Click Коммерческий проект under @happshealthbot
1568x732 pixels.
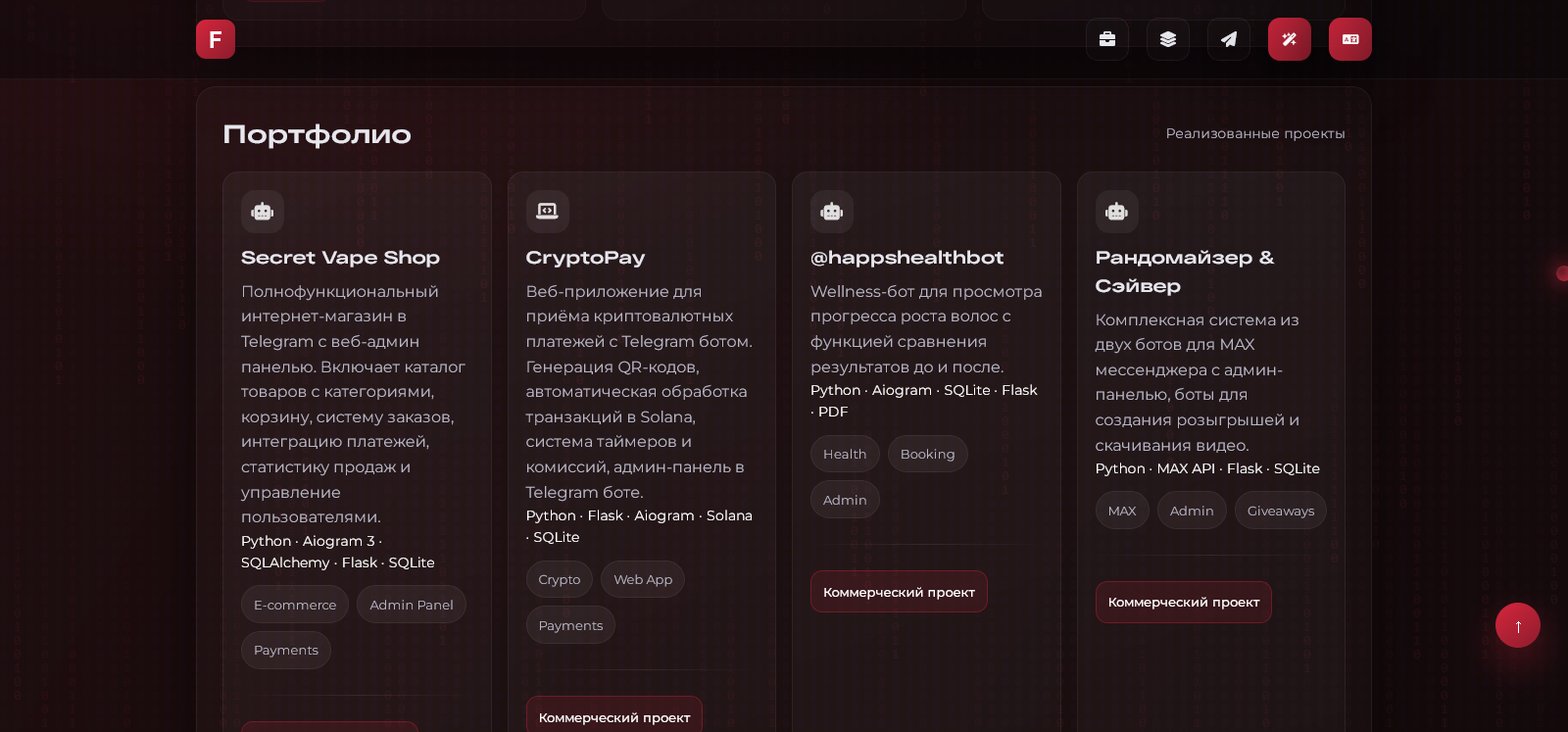(x=899, y=592)
